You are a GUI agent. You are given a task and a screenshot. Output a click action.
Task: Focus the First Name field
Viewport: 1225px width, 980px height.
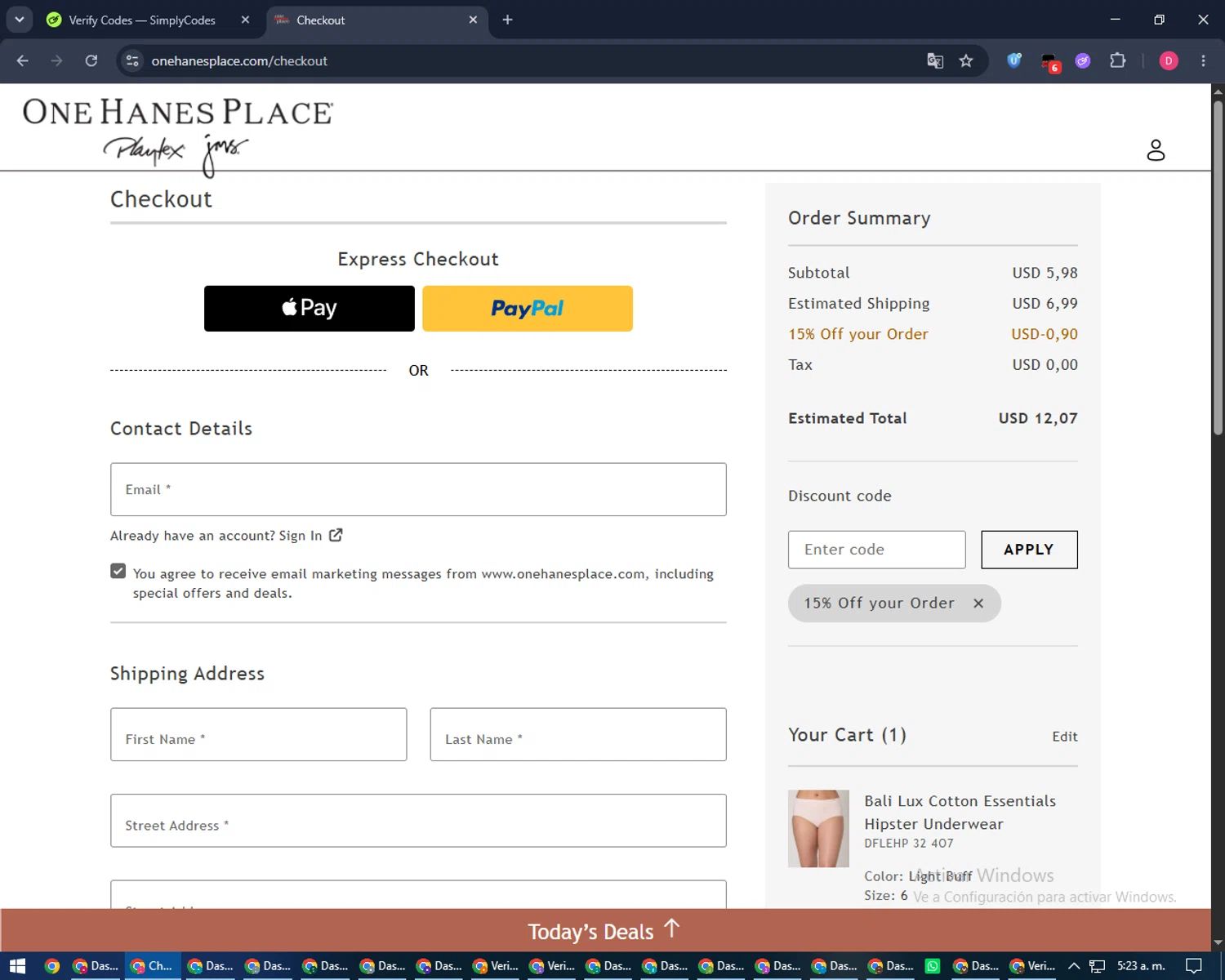coord(259,734)
